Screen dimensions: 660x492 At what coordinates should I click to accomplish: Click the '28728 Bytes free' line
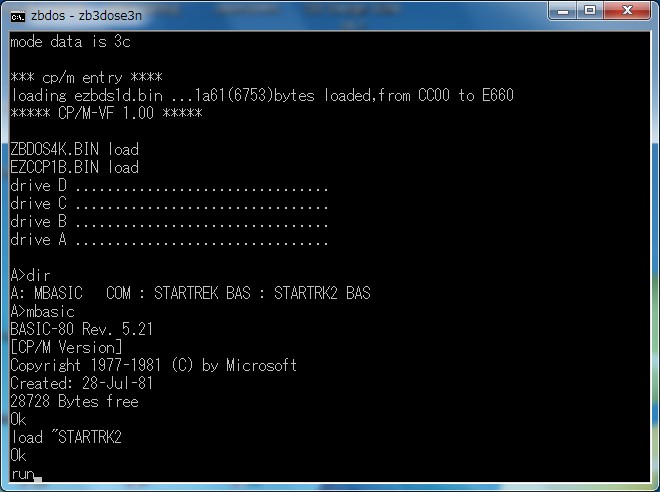pos(75,401)
